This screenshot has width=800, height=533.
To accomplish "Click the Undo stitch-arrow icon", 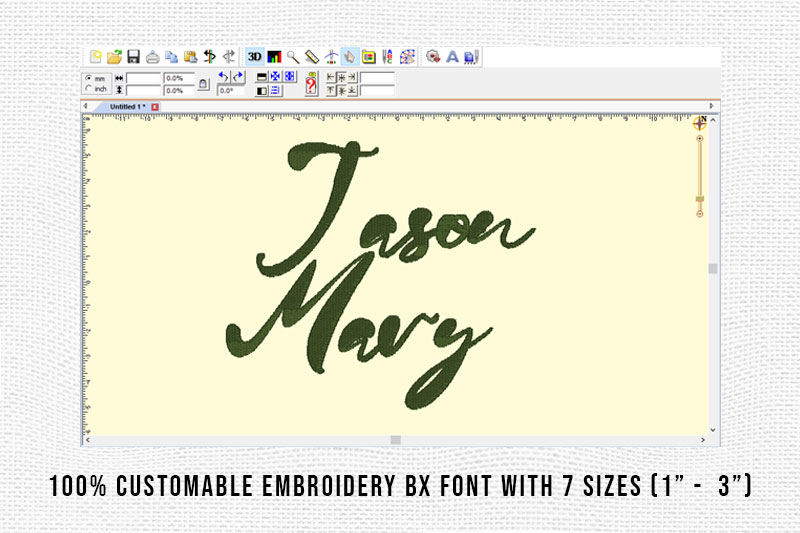I will pyautogui.click(x=210, y=57).
